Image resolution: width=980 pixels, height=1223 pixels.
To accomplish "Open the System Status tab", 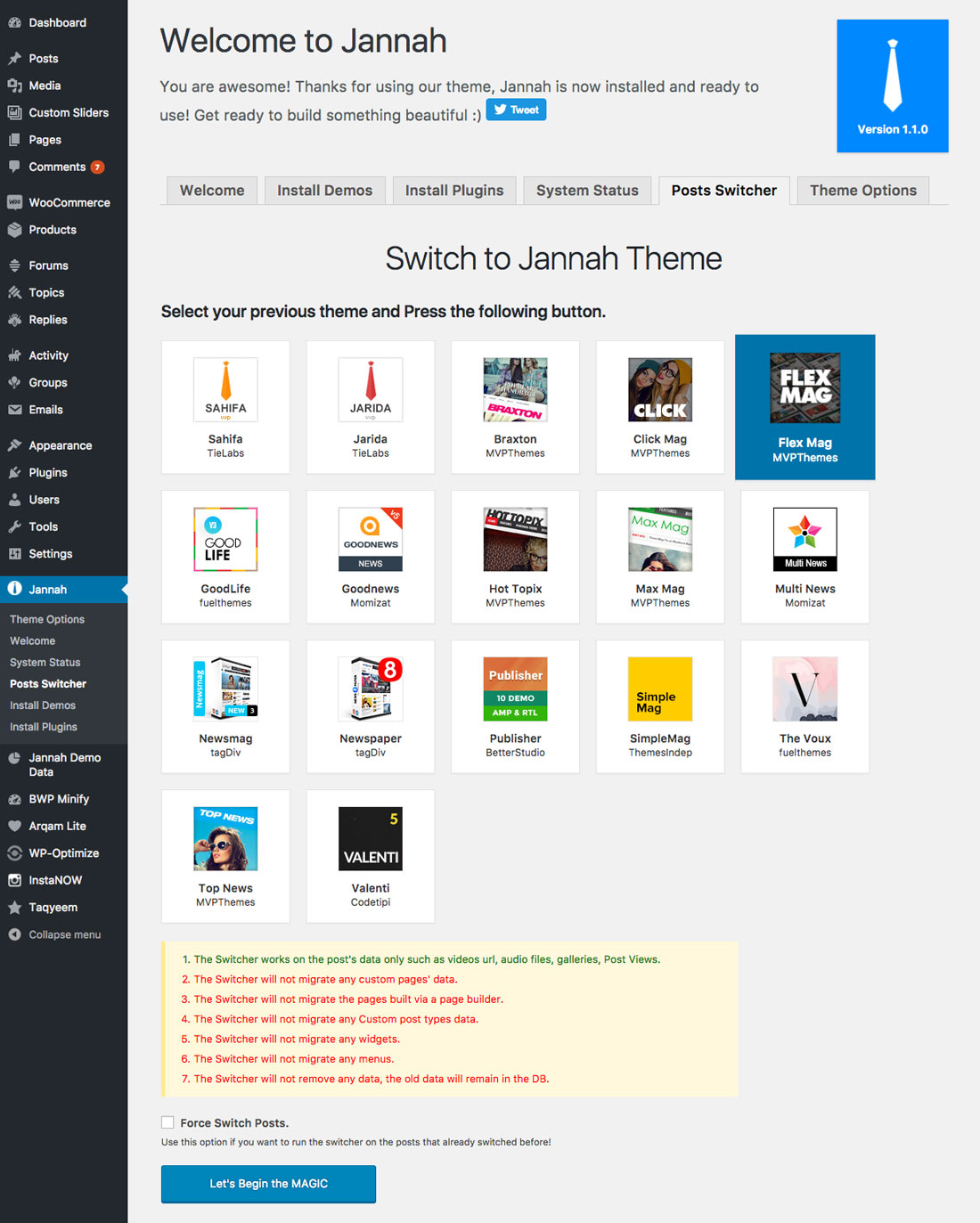I will 587,191.
